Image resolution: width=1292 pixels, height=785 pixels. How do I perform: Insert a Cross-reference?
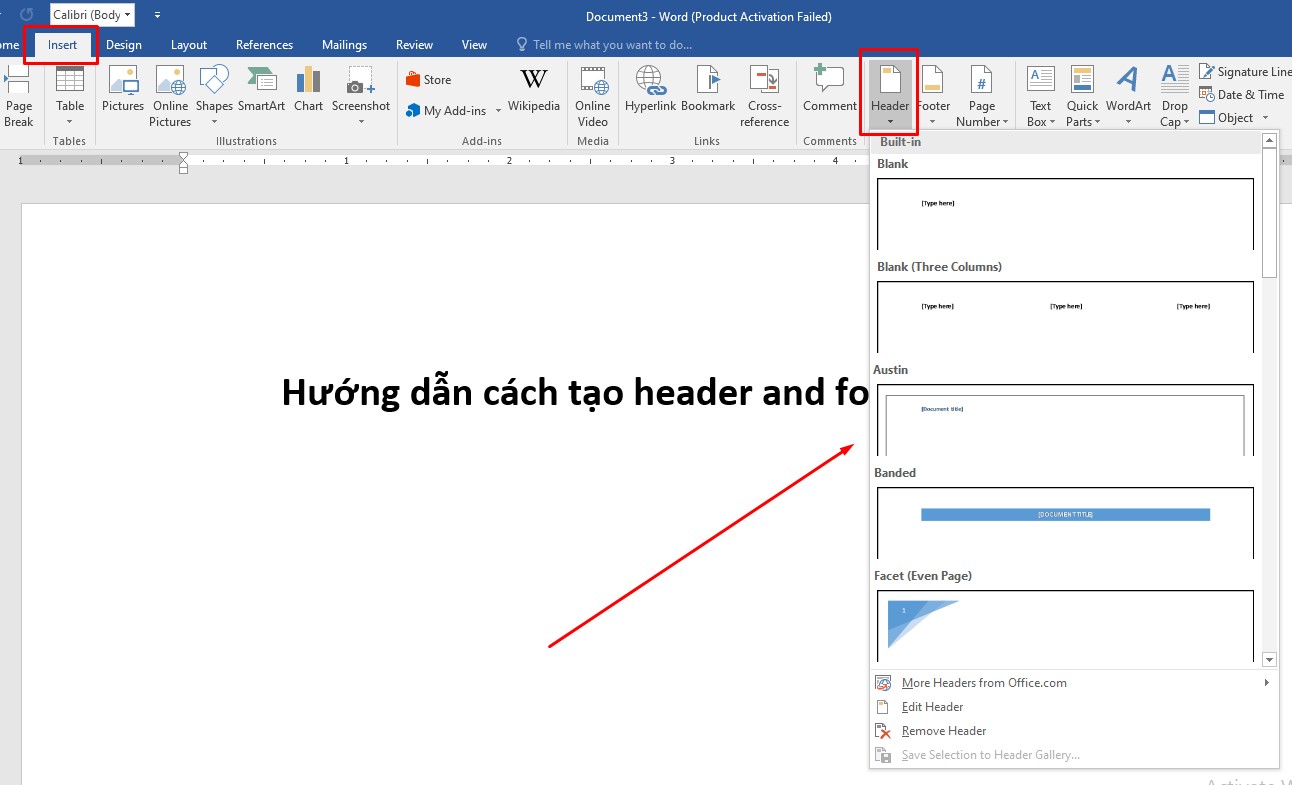(x=765, y=97)
